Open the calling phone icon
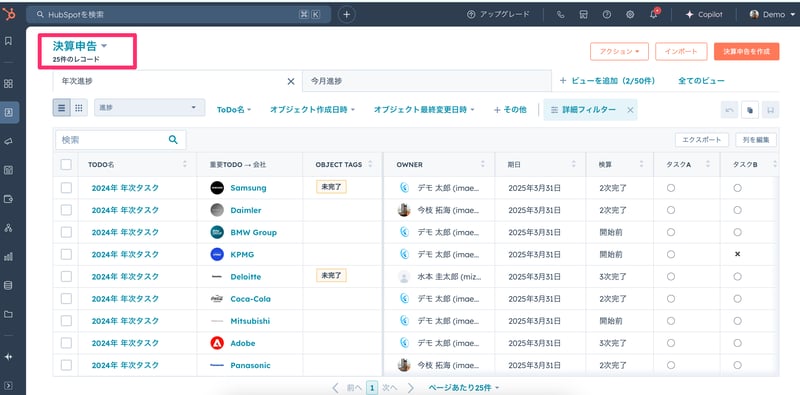The image size is (800, 395). (x=561, y=15)
